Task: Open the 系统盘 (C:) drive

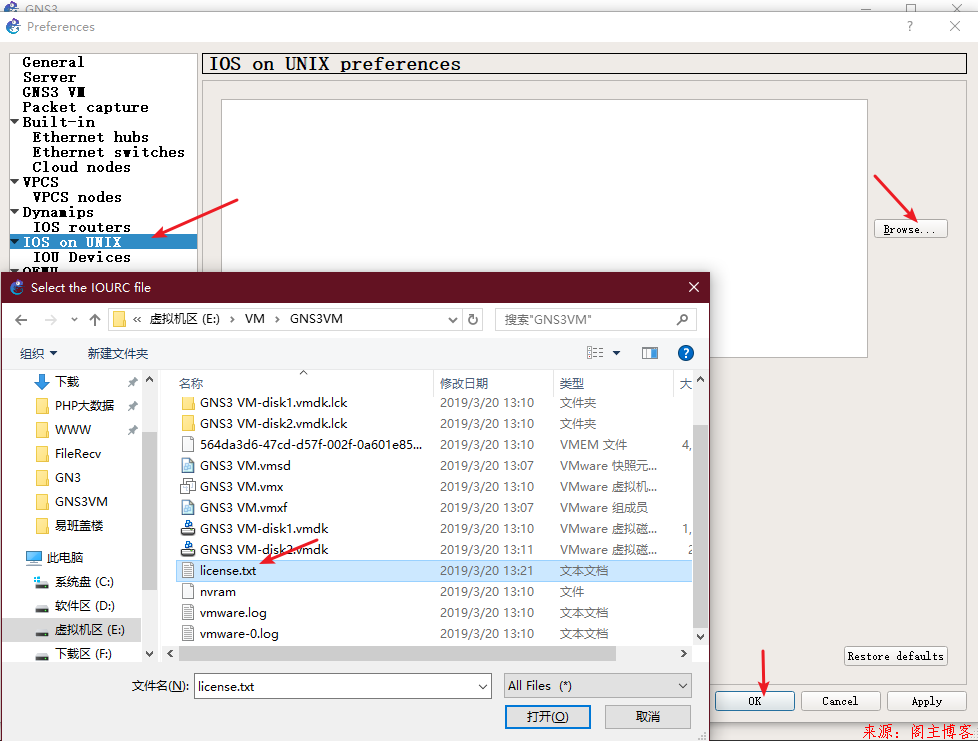Action: (x=84, y=582)
